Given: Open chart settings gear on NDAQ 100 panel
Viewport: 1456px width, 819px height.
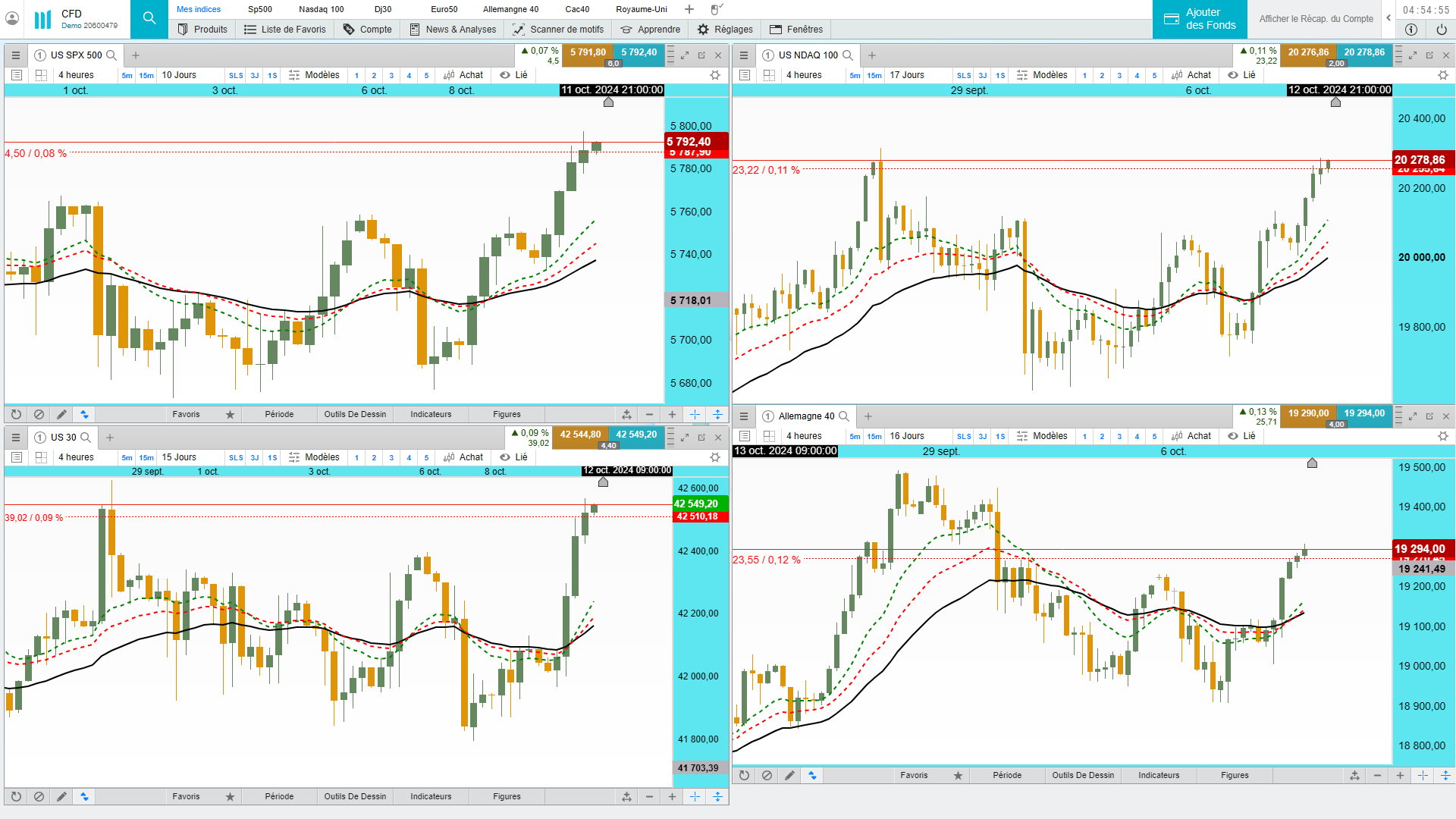Looking at the screenshot, I should (x=1442, y=75).
